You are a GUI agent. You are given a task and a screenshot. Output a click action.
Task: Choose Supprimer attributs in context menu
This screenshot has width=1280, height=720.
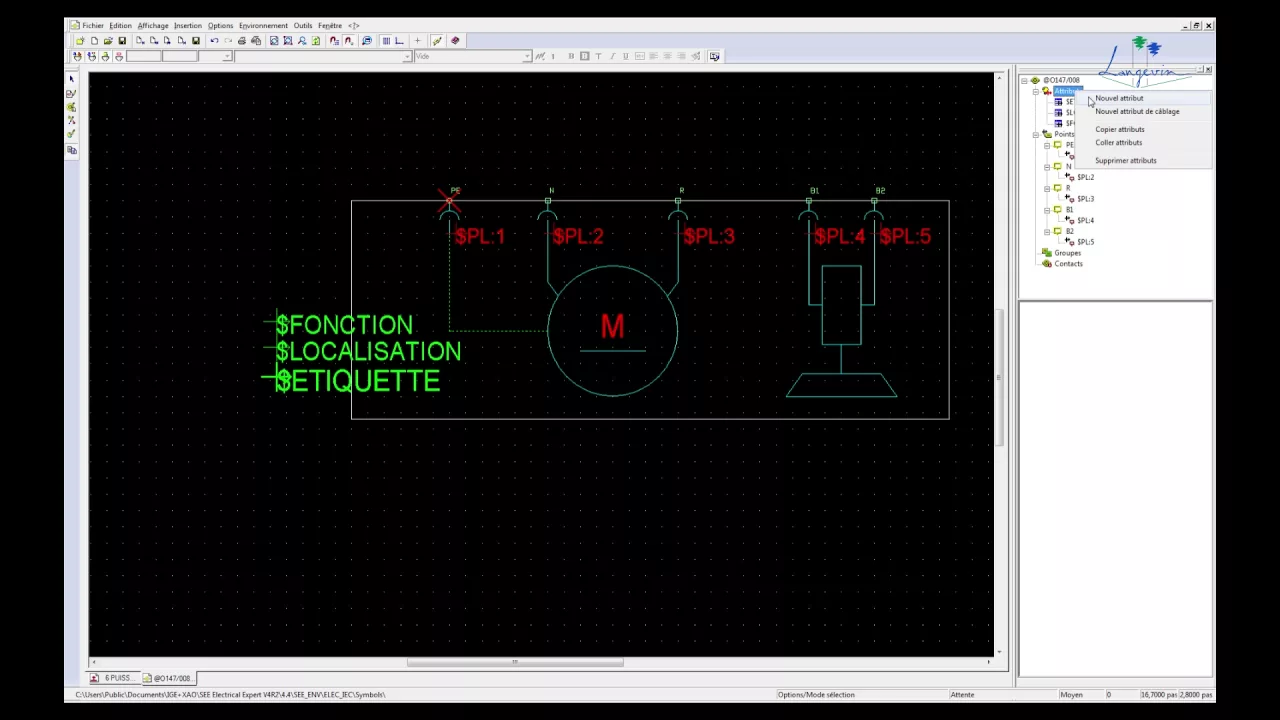1126,160
